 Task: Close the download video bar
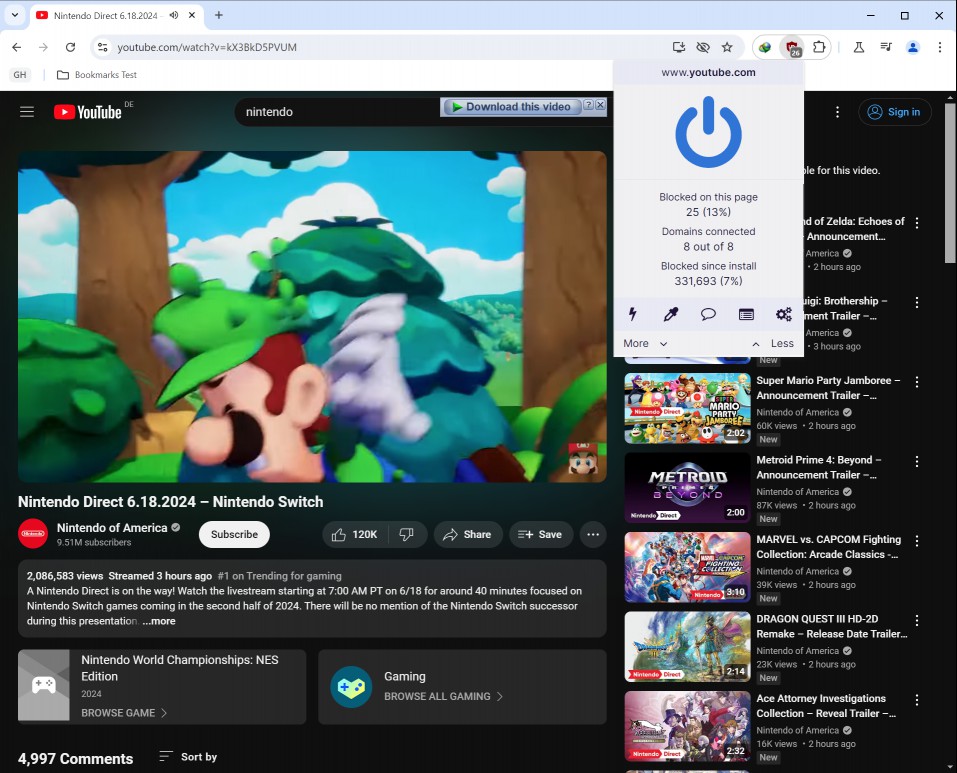click(x=601, y=105)
